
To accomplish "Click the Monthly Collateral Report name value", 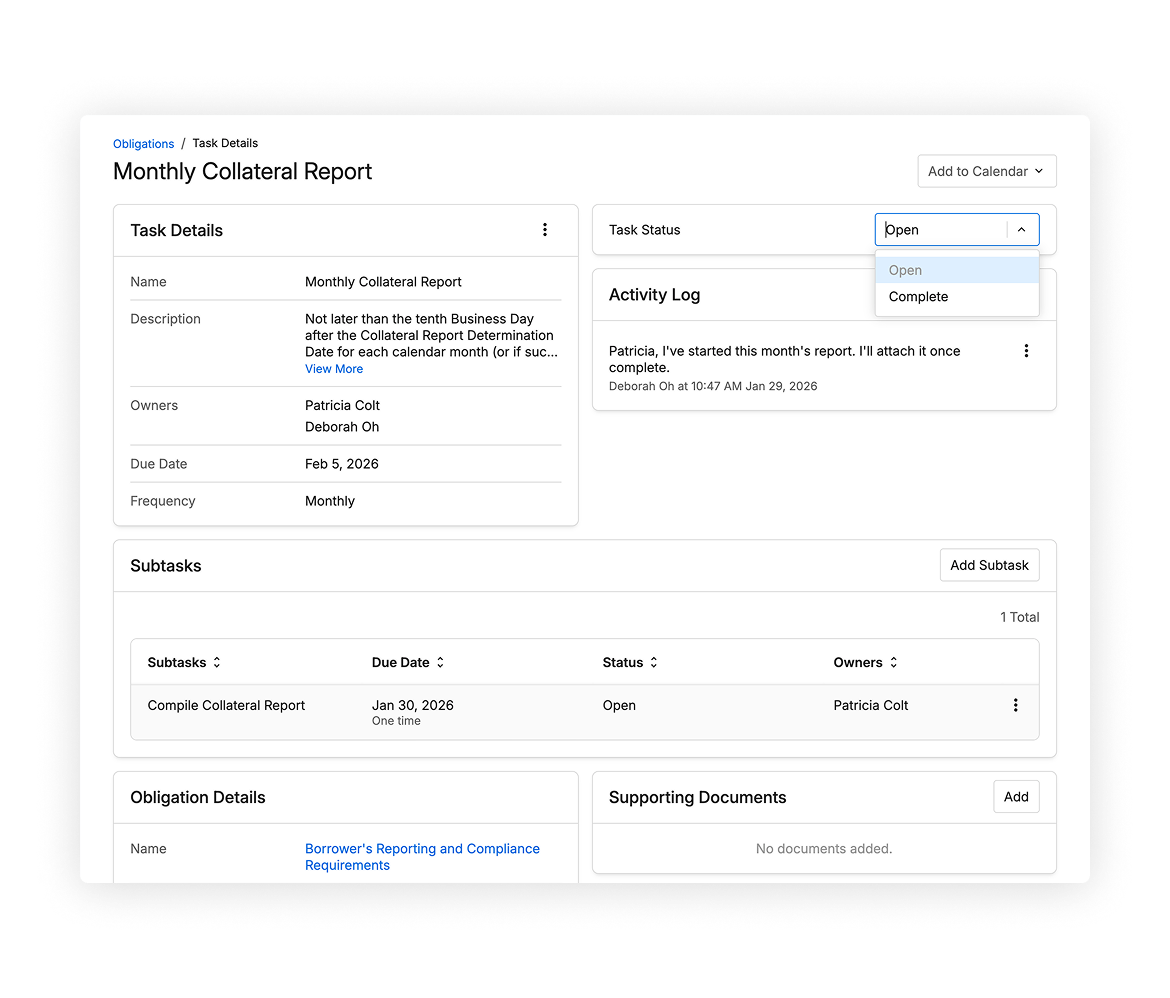I will (383, 282).
